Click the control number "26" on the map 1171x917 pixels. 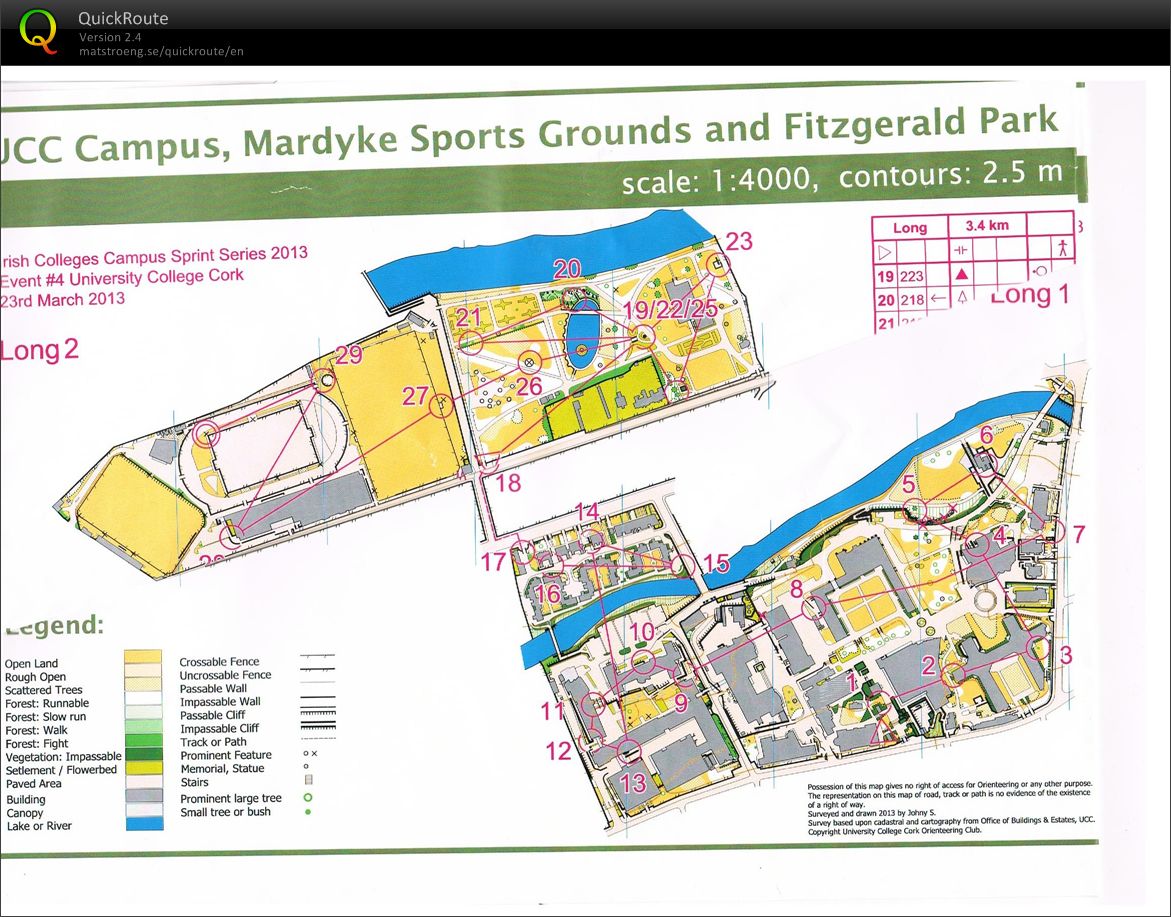(529, 387)
